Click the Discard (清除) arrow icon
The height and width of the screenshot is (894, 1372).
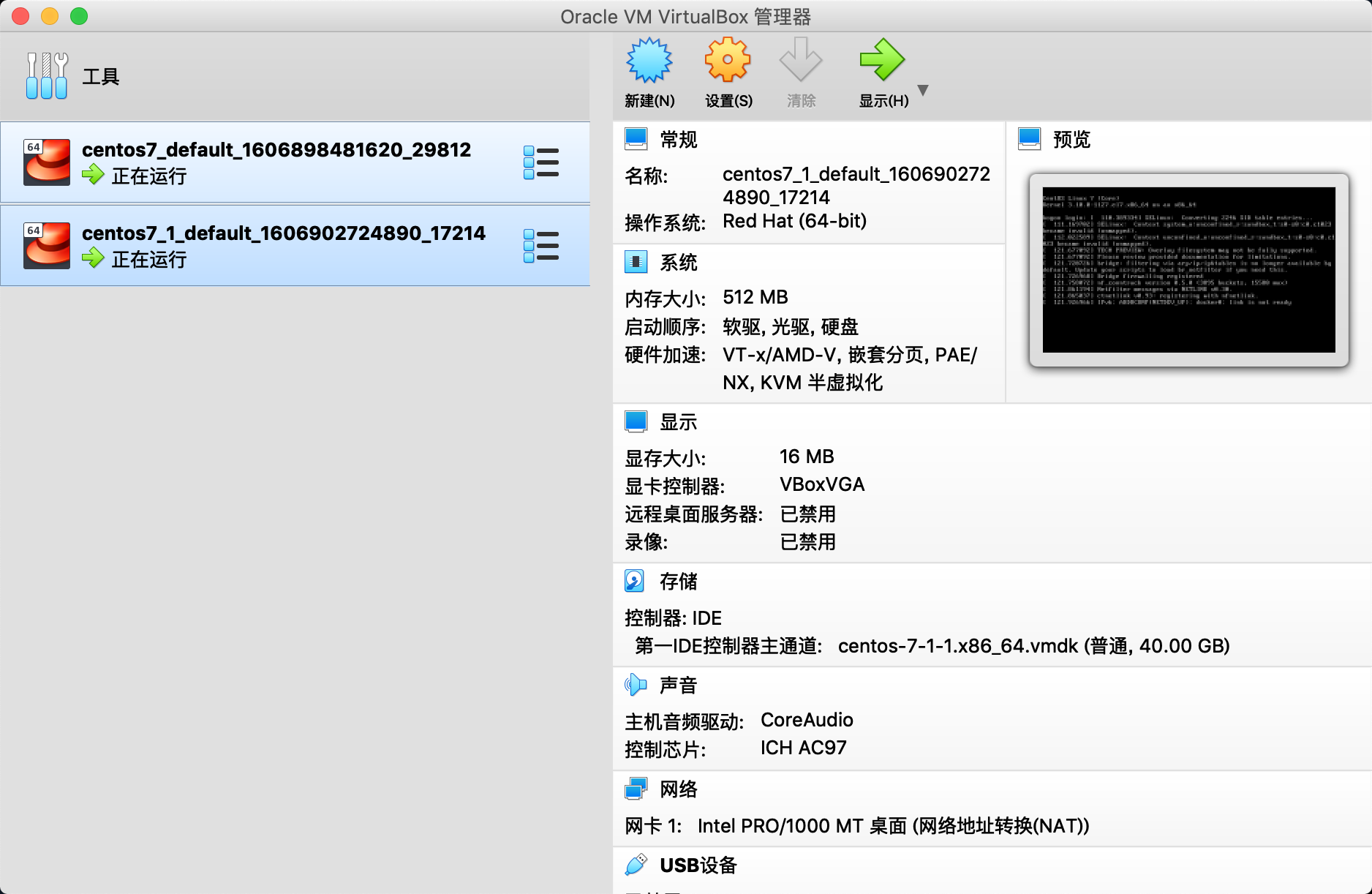801,60
